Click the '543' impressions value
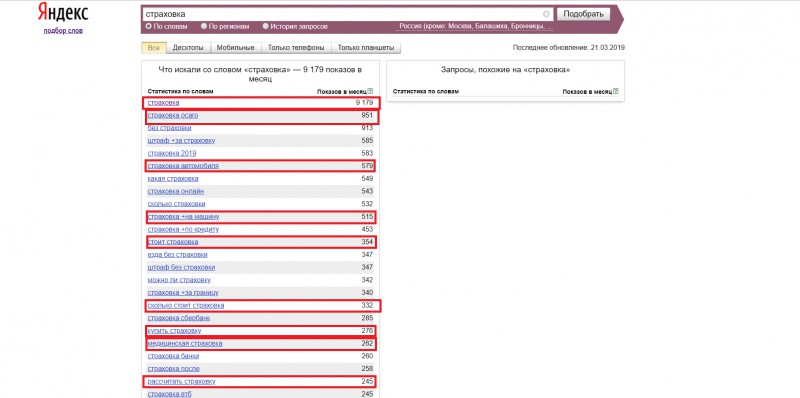 (367, 191)
